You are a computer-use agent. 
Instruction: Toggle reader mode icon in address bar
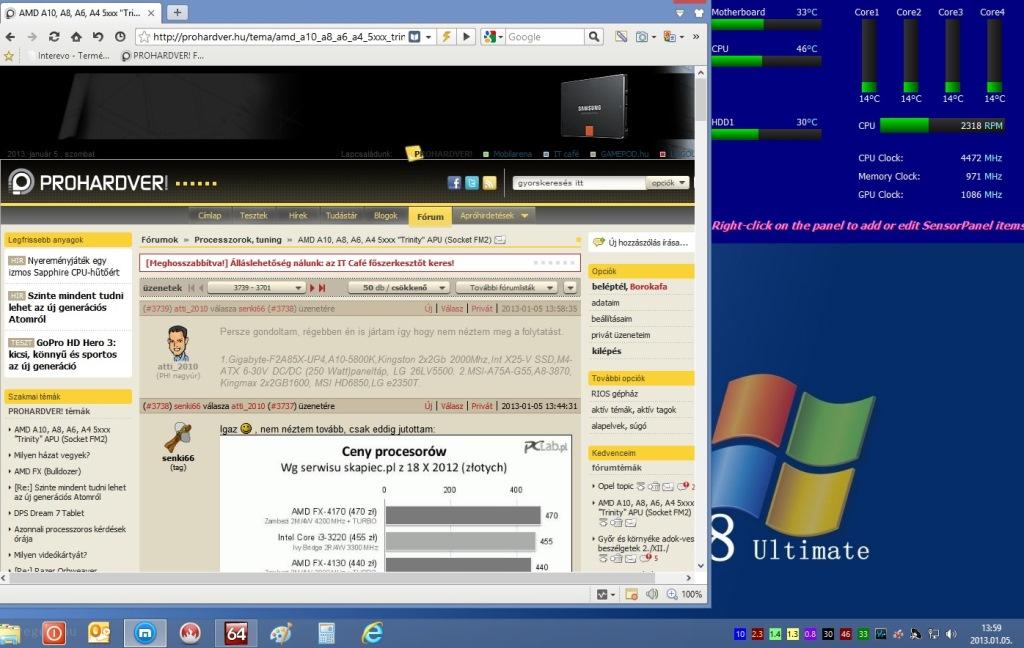pyautogui.click(x=414, y=37)
